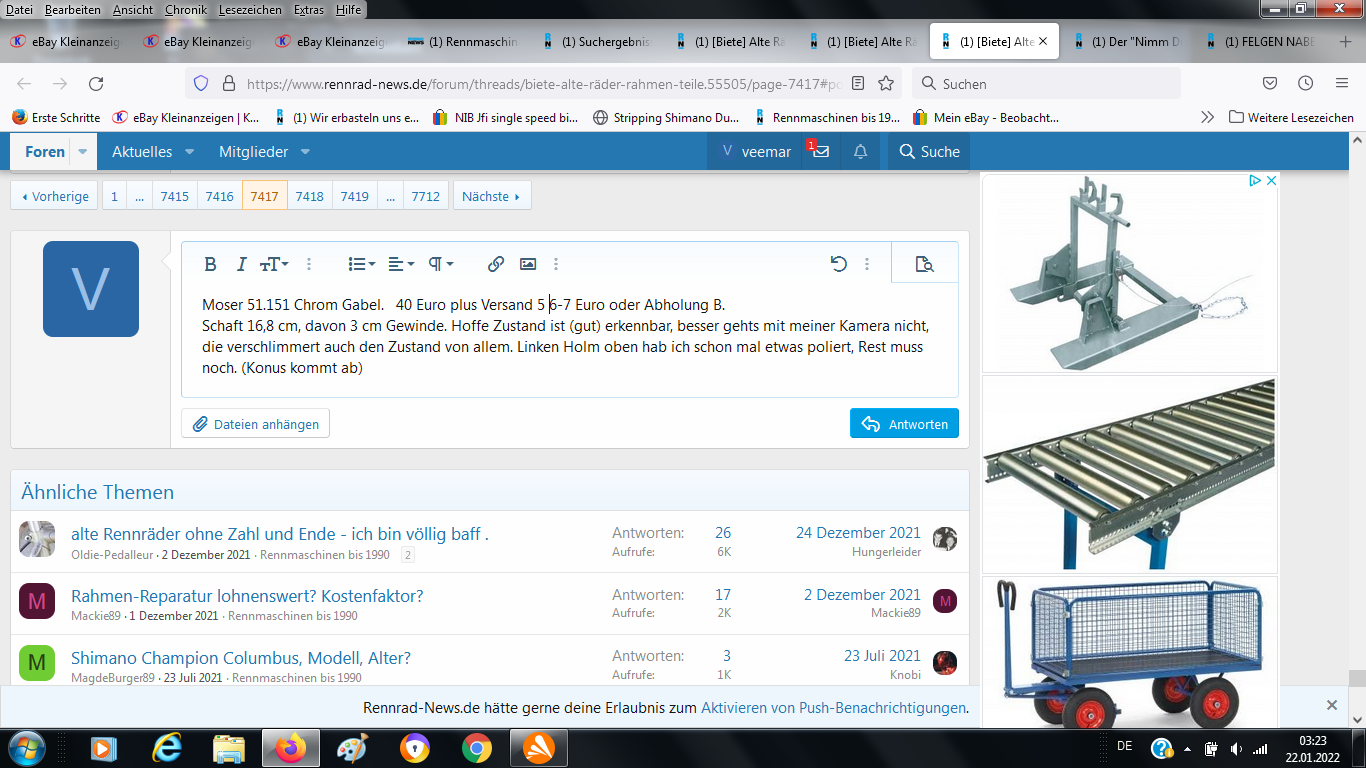
Task: Open the forum alerts bell icon
Action: (860, 152)
